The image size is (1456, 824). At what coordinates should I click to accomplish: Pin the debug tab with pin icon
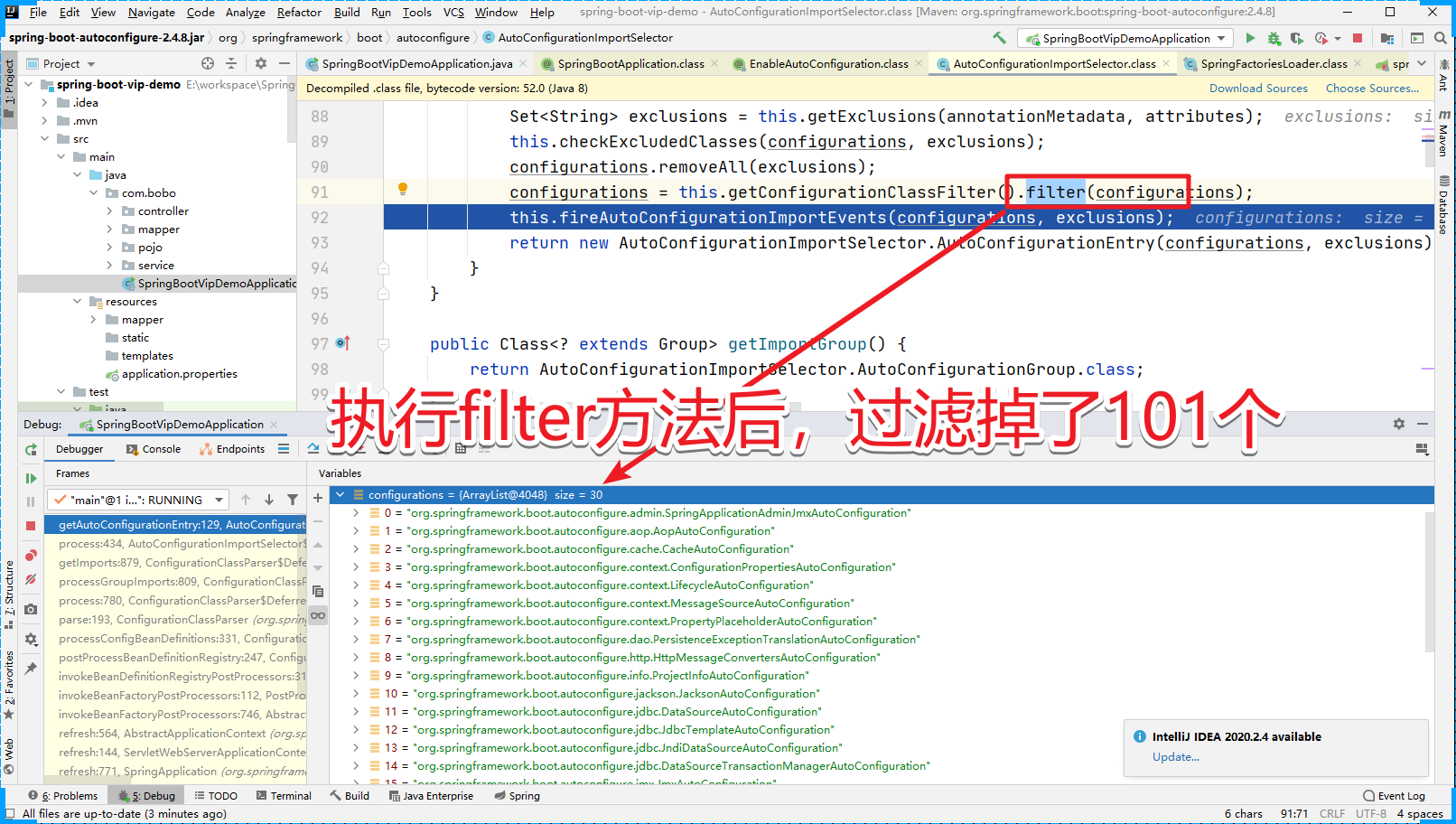(x=31, y=669)
